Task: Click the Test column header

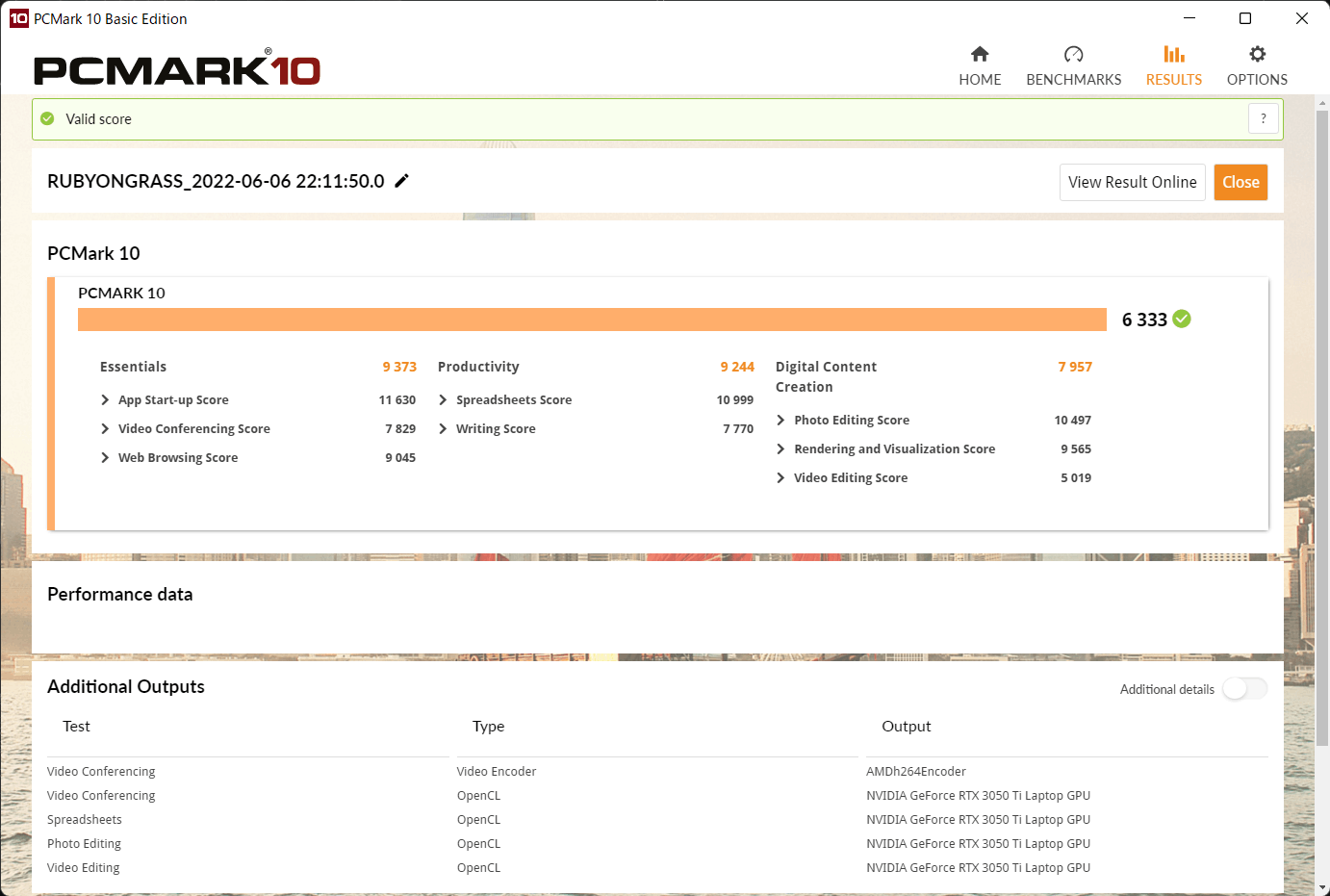Action: click(76, 727)
